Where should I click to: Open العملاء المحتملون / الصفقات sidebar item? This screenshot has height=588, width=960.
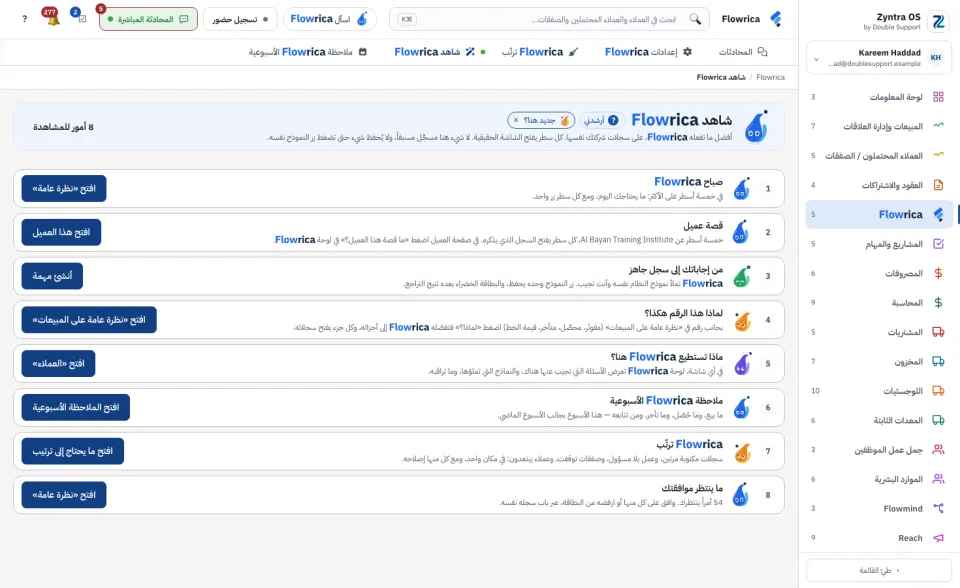(x=879, y=156)
